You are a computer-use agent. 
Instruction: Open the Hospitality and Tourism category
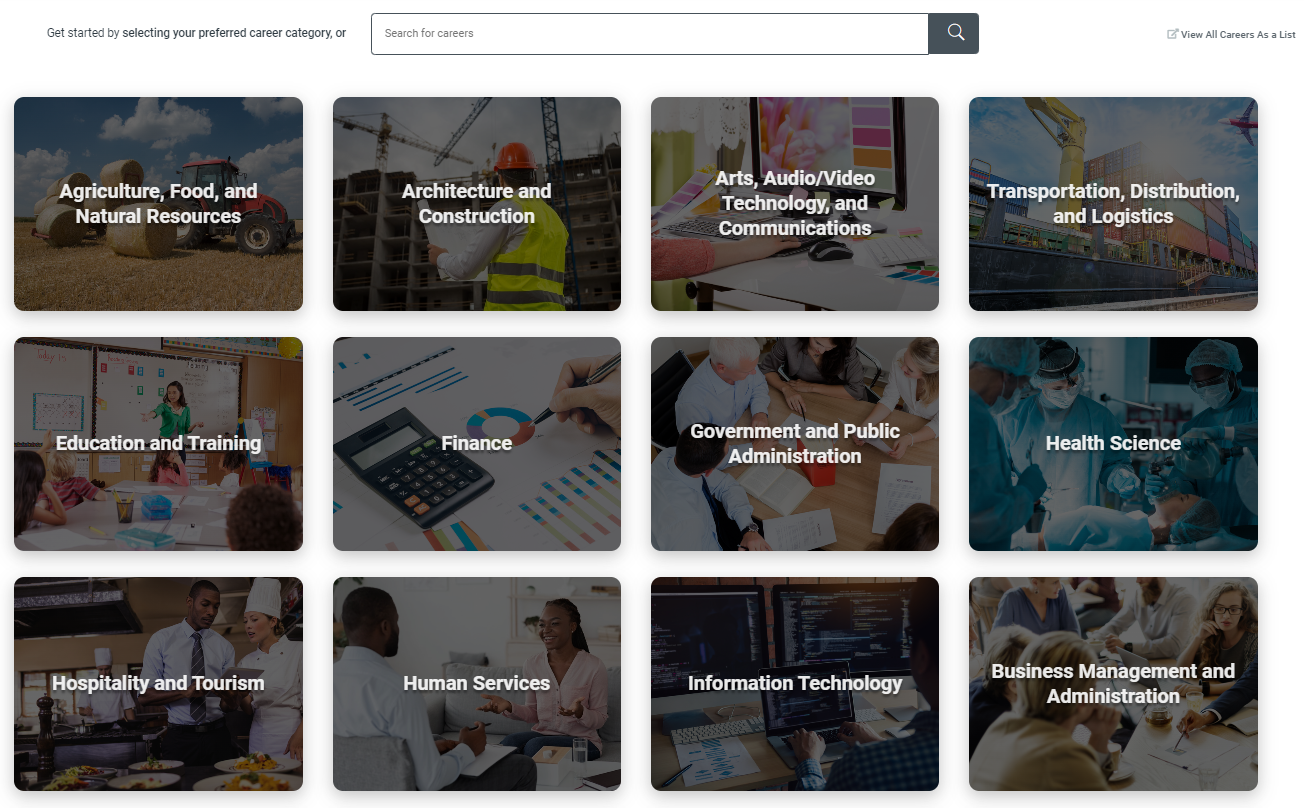(x=158, y=684)
